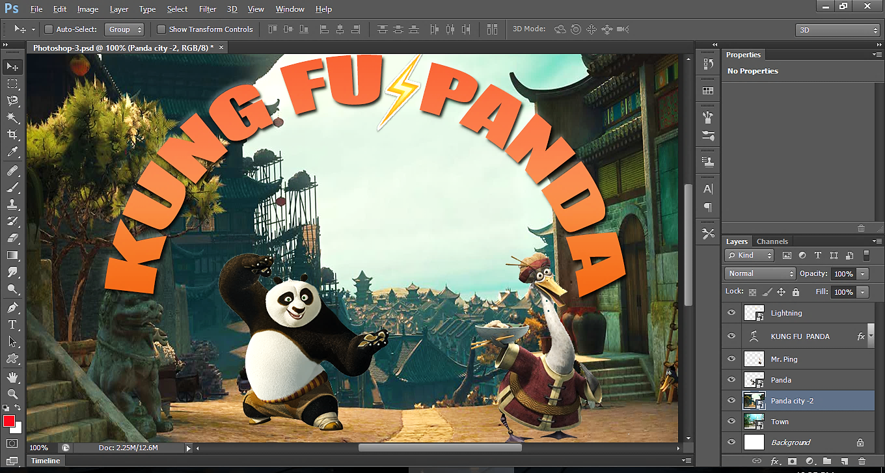Click the Create new group folder icon
The height and width of the screenshot is (474, 886).
tap(827, 461)
